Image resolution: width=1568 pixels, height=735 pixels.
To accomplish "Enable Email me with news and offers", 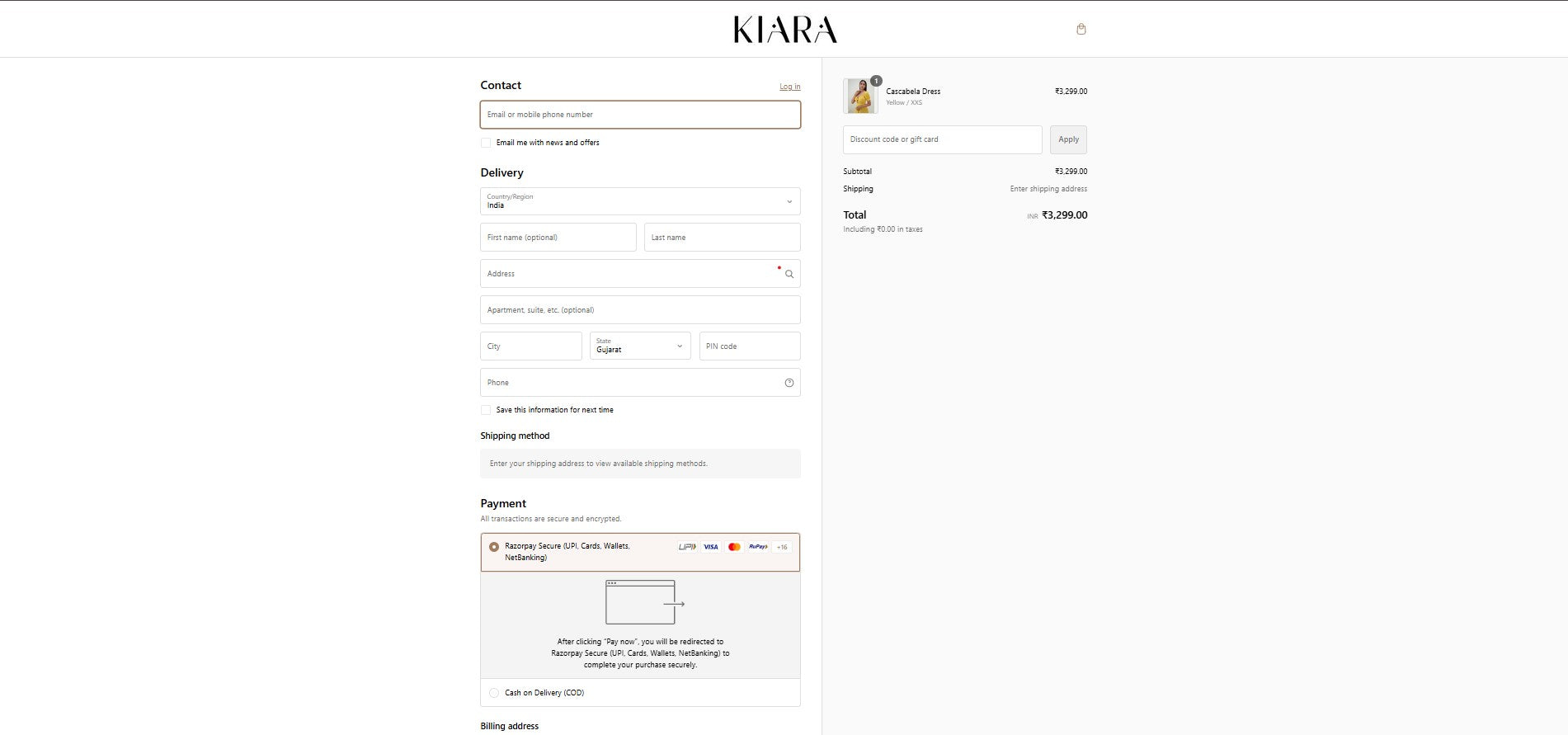I will click(486, 143).
